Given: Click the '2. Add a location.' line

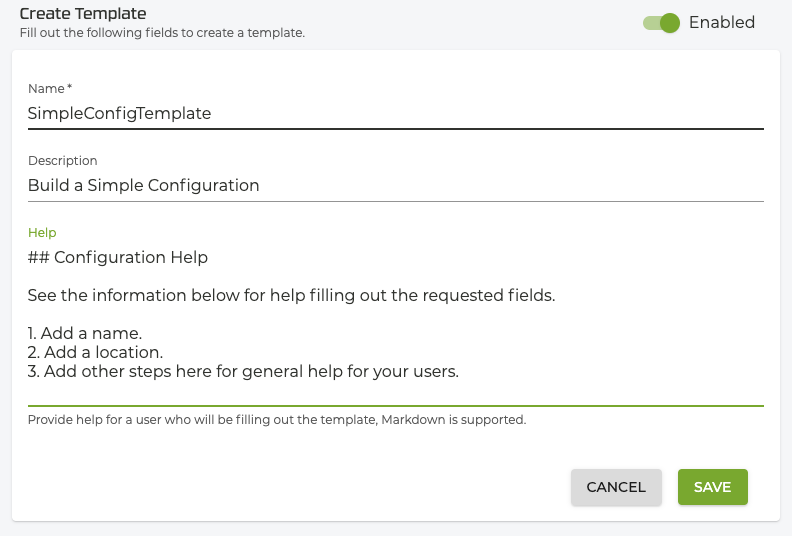Looking at the screenshot, I should point(95,353).
